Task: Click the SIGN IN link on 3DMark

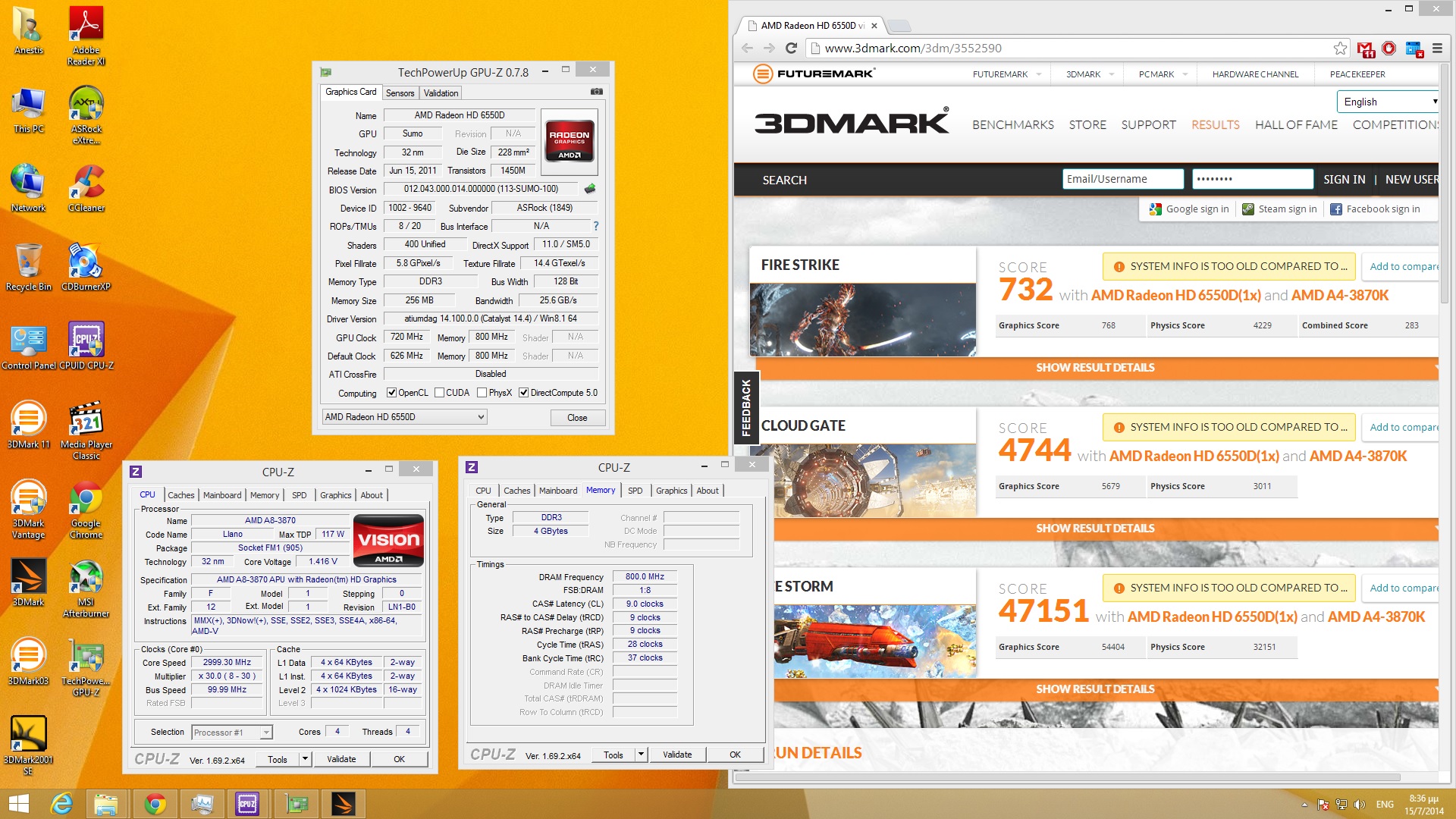Action: (1344, 180)
